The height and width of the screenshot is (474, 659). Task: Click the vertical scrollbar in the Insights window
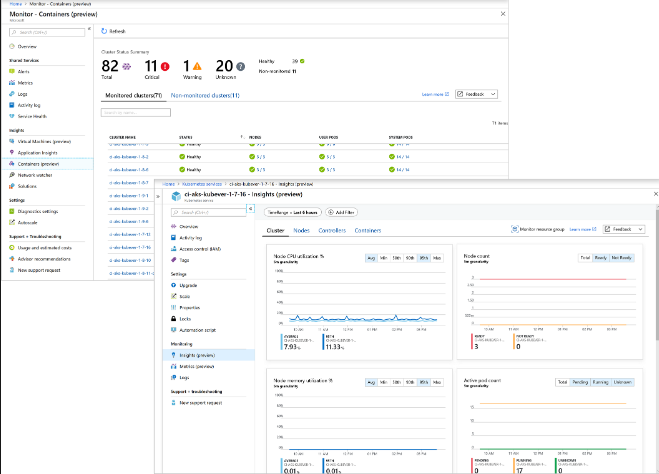pos(656,273)
